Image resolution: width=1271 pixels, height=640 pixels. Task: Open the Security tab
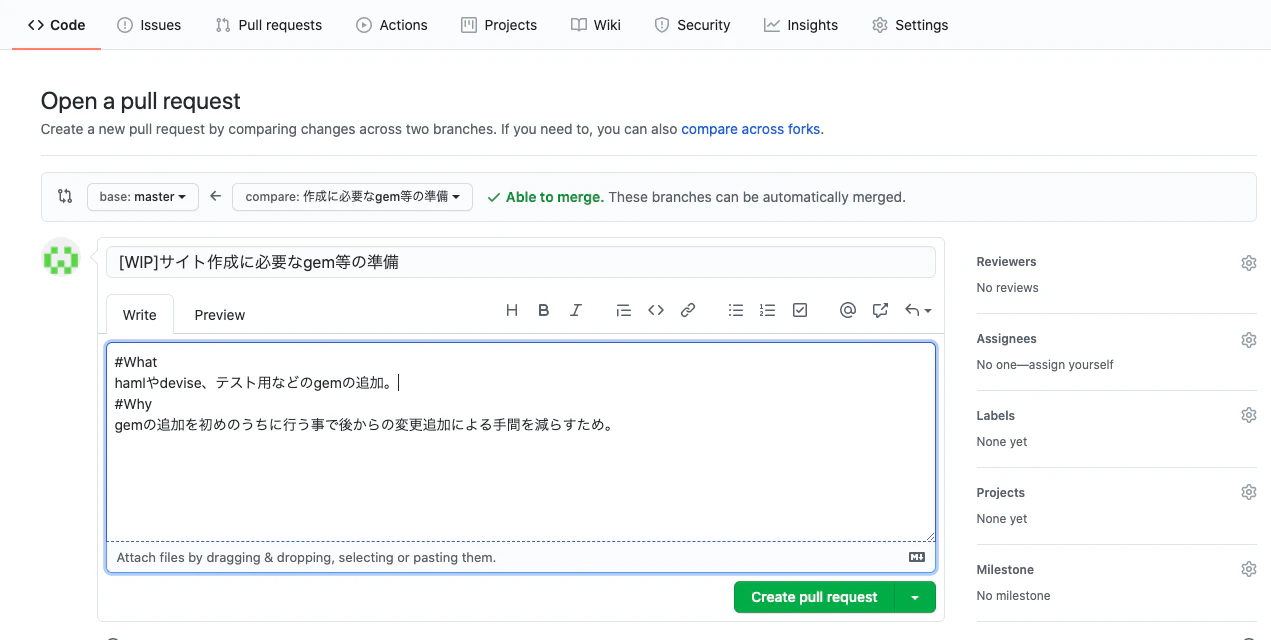[692, 25]
